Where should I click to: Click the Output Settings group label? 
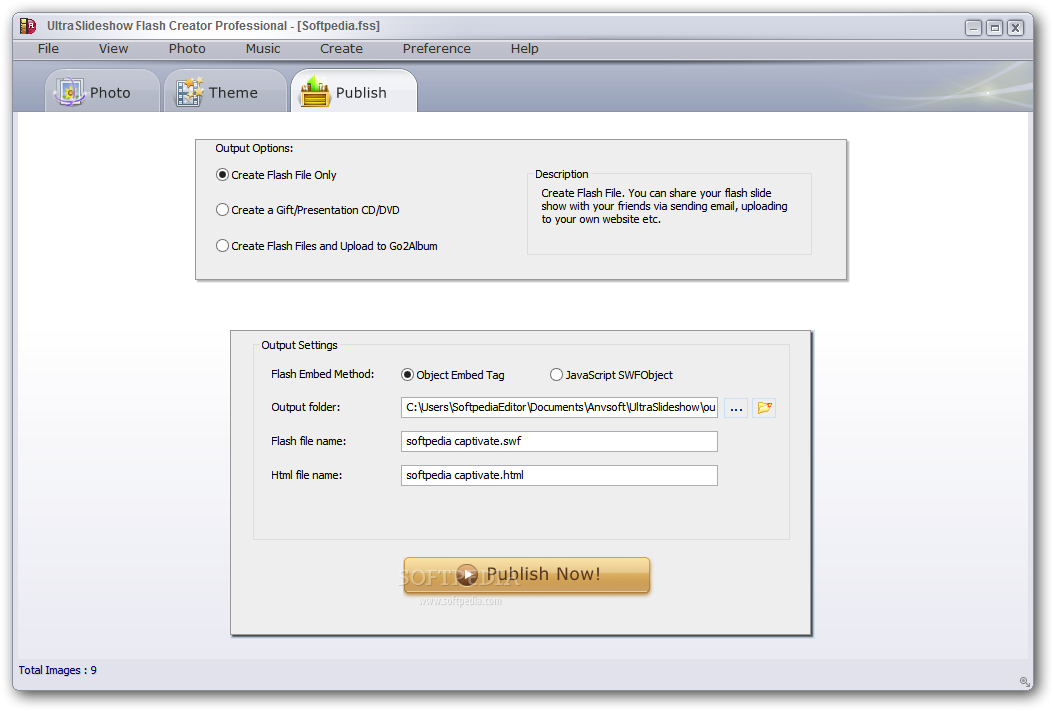[x=299, y=345]
